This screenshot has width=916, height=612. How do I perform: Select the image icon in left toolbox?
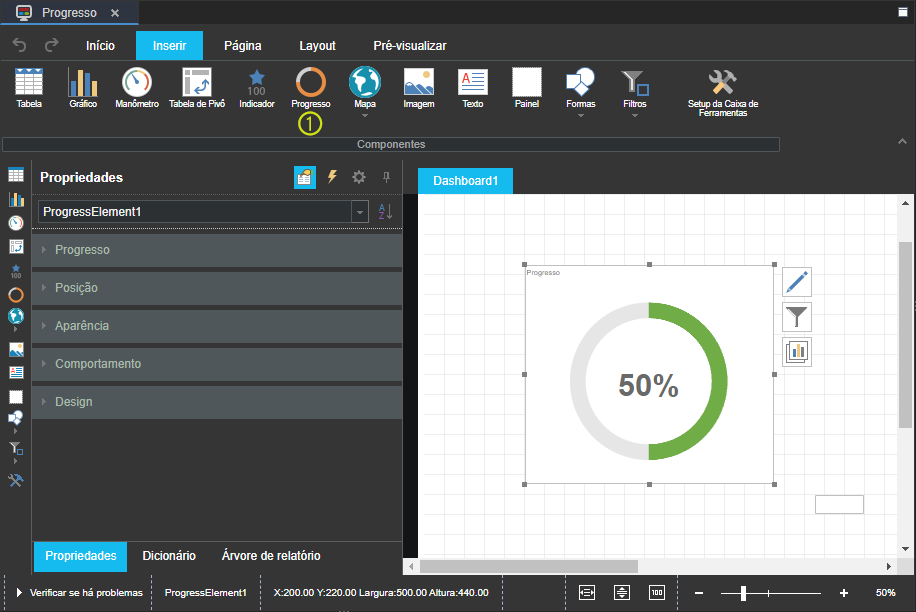(16, 349)
